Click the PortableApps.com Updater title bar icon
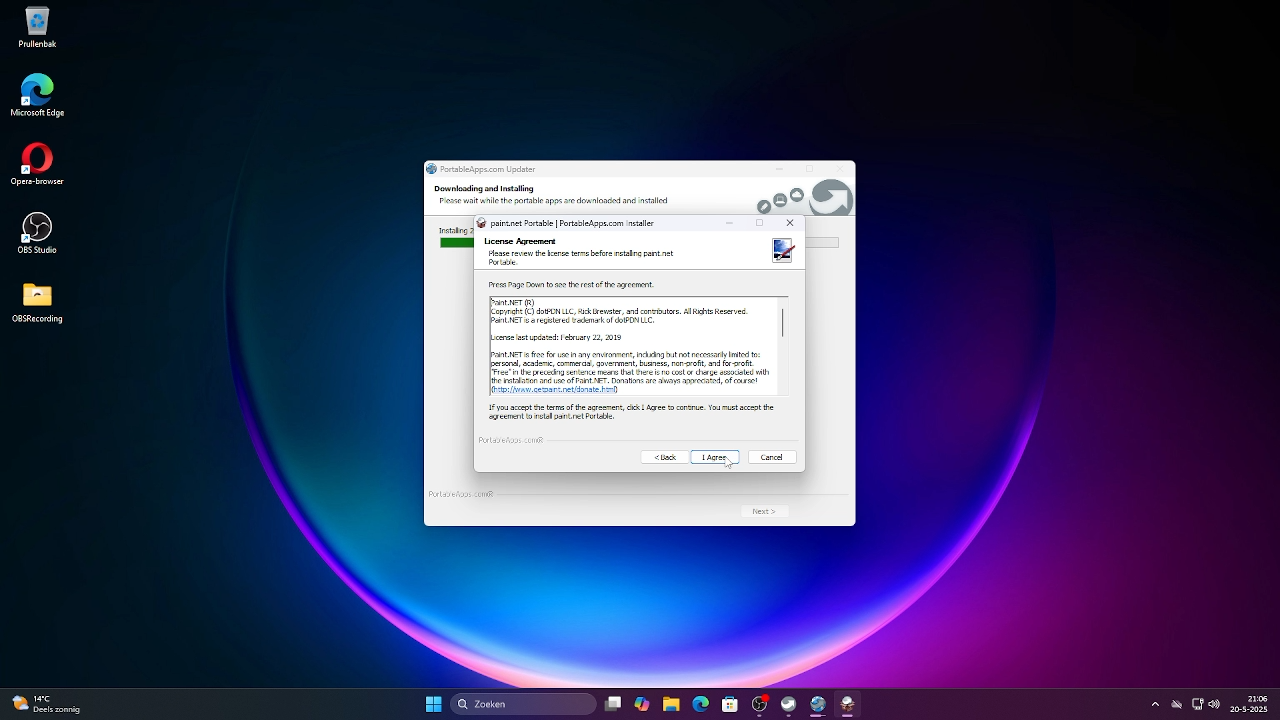This screenshot has width=1280, height=720. pos(432,169)
